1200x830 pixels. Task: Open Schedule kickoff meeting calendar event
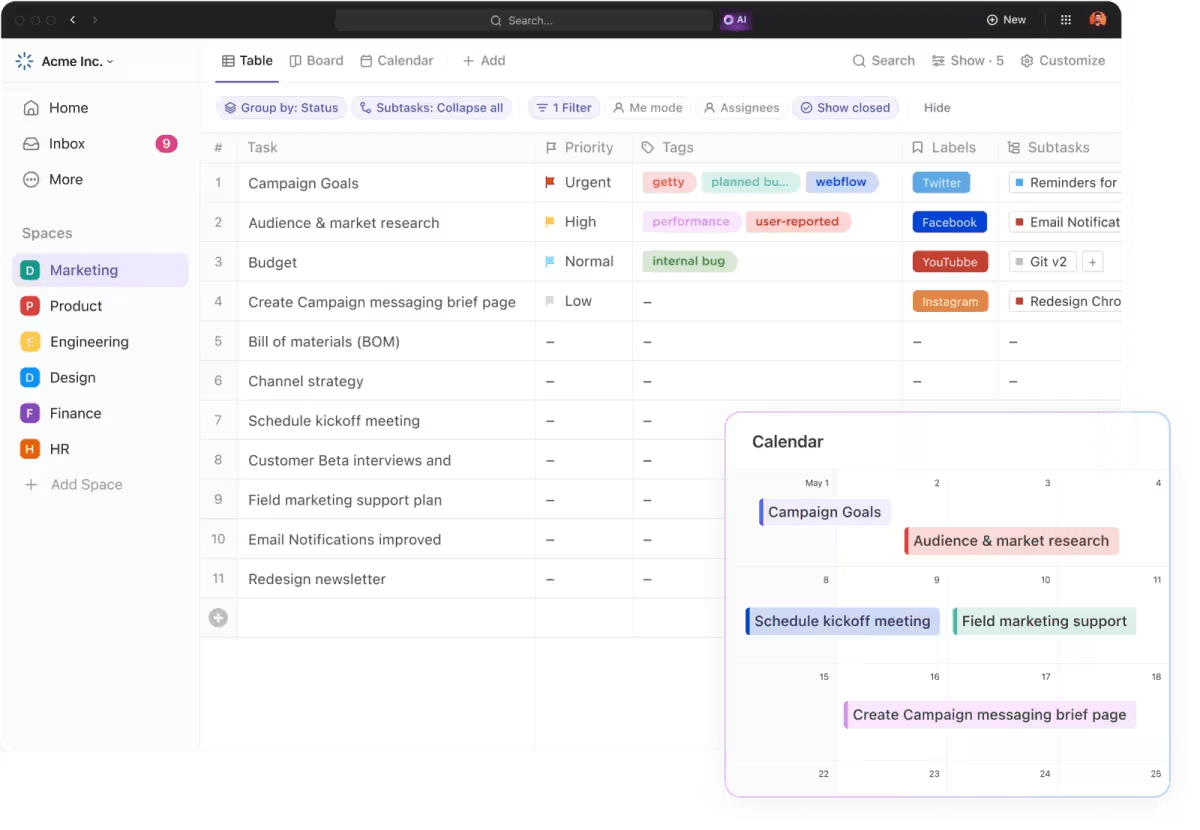pyautogui.click(x=842, y=621)
